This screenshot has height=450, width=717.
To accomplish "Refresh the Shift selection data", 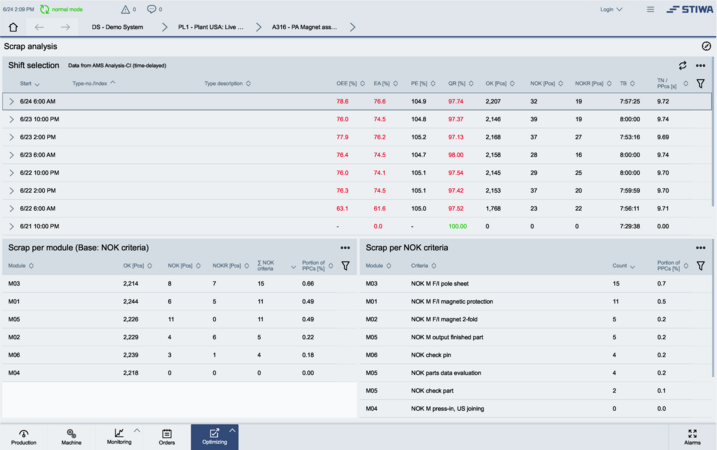I will point(683,65).
